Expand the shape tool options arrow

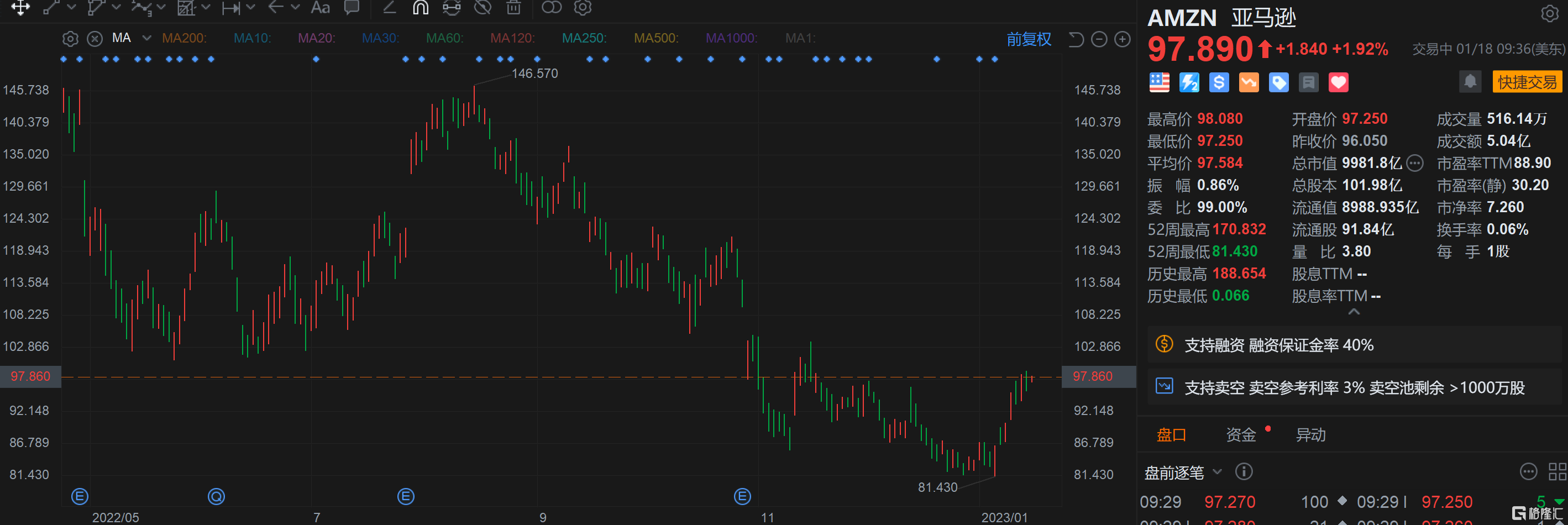tap(116, 7)
